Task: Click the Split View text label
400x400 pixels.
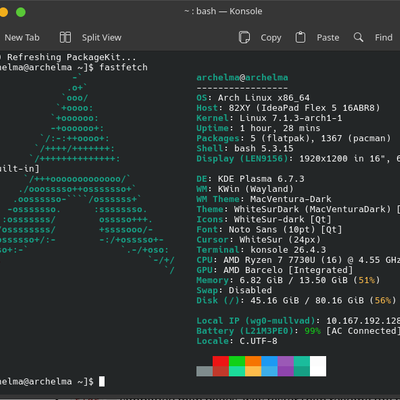Action: coord(102,38)
